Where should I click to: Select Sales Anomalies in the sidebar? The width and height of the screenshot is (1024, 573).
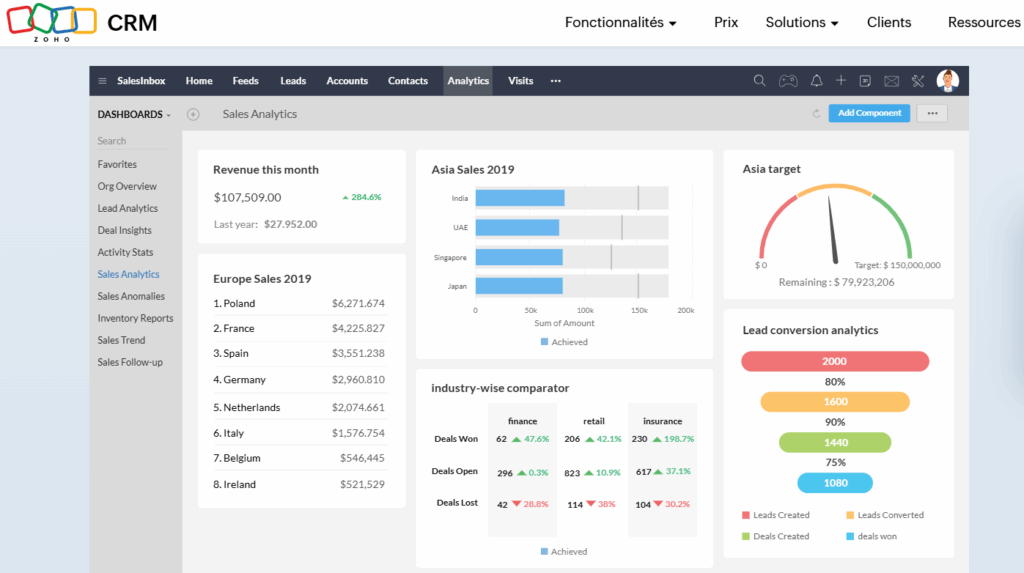tap(131, 296)
